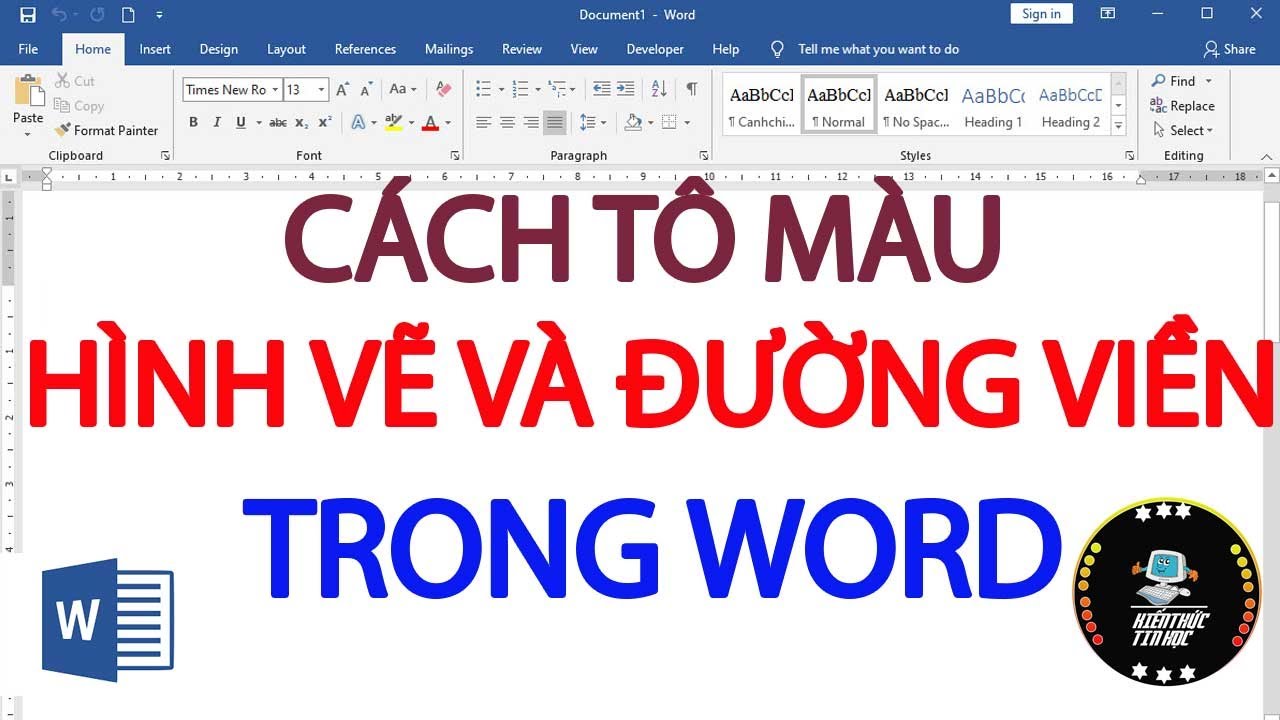Screen dimensions: 1280x720
Task: Apply the No Spacing style
Action: coord(915,105)
